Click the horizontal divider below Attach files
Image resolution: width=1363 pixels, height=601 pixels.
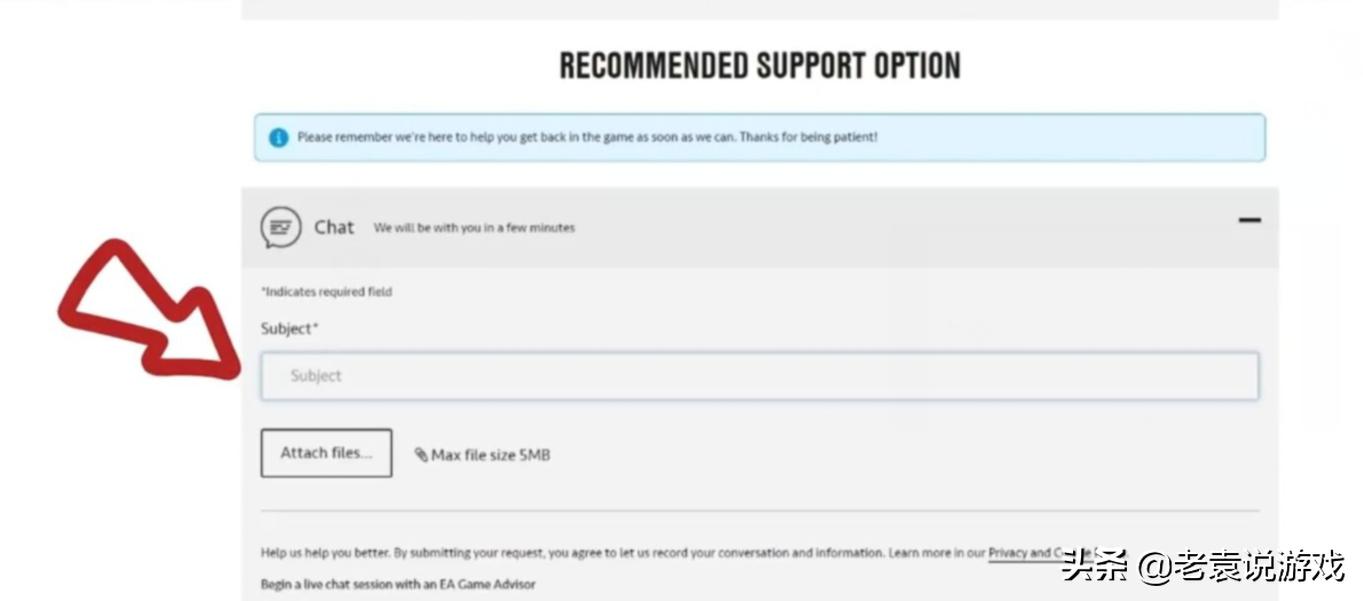759,511
